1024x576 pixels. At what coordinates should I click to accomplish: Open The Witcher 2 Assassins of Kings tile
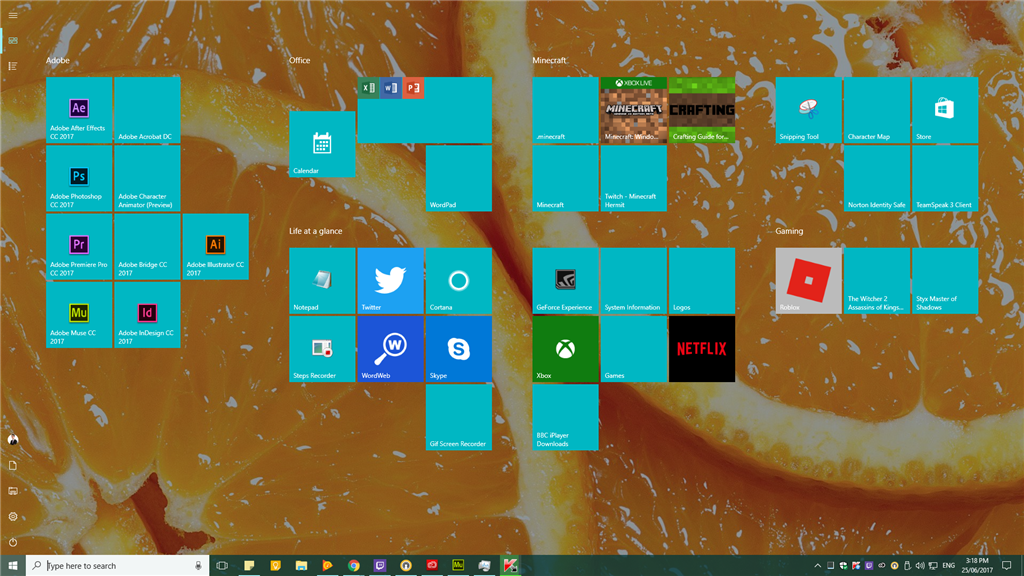point(877,281)
